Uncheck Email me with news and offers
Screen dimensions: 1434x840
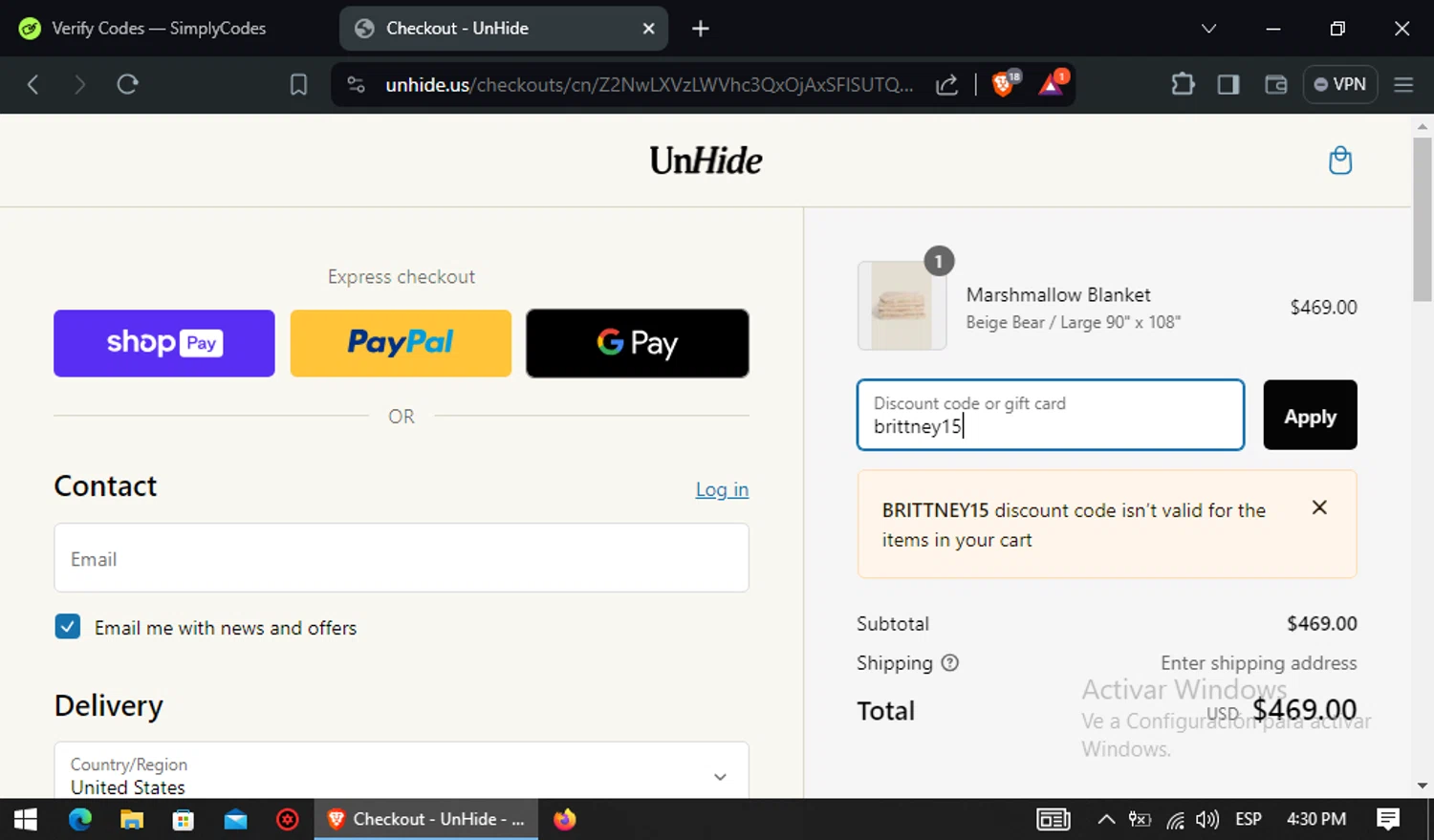tap(68, 627)
